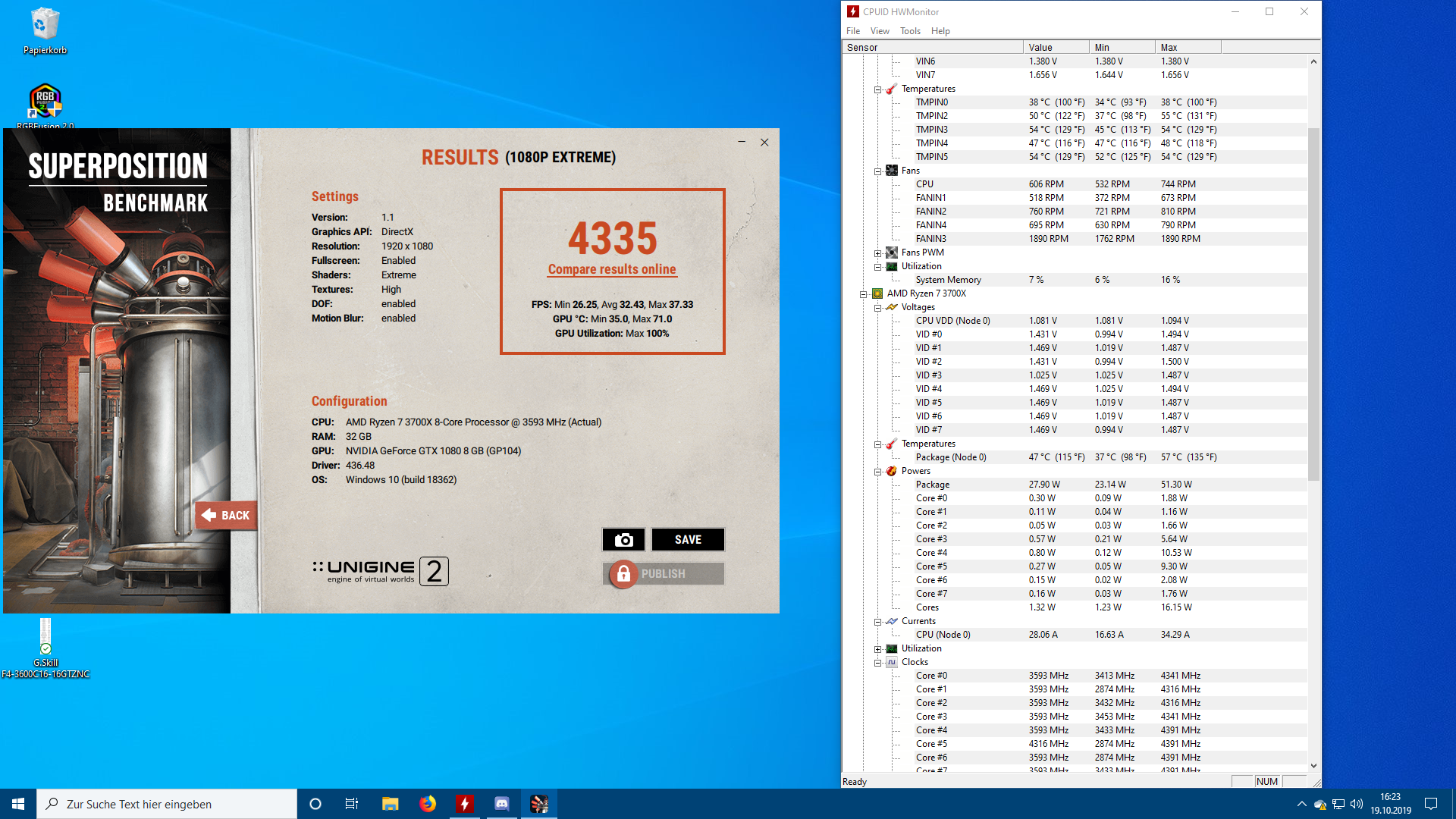Open the Tools menu in HWMonitor
1456x819 pixels.
click(909, 31)
